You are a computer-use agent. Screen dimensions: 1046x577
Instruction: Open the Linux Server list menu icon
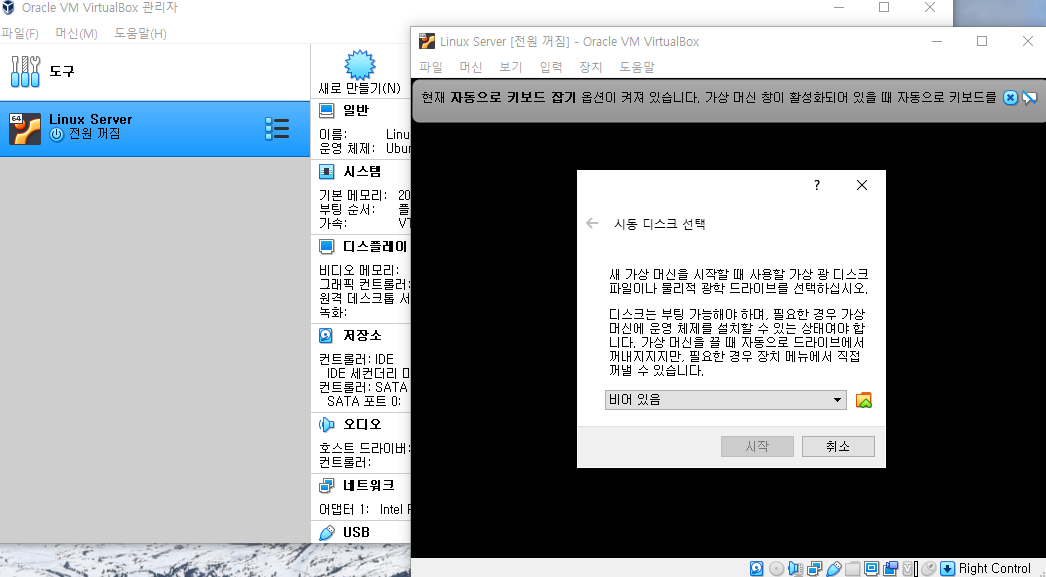click(x=277, y=129)
